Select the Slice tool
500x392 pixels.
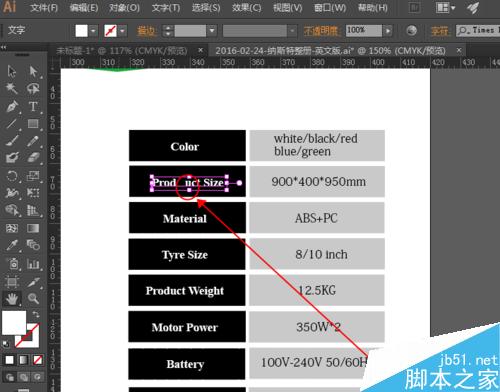[x=33, y=282]
